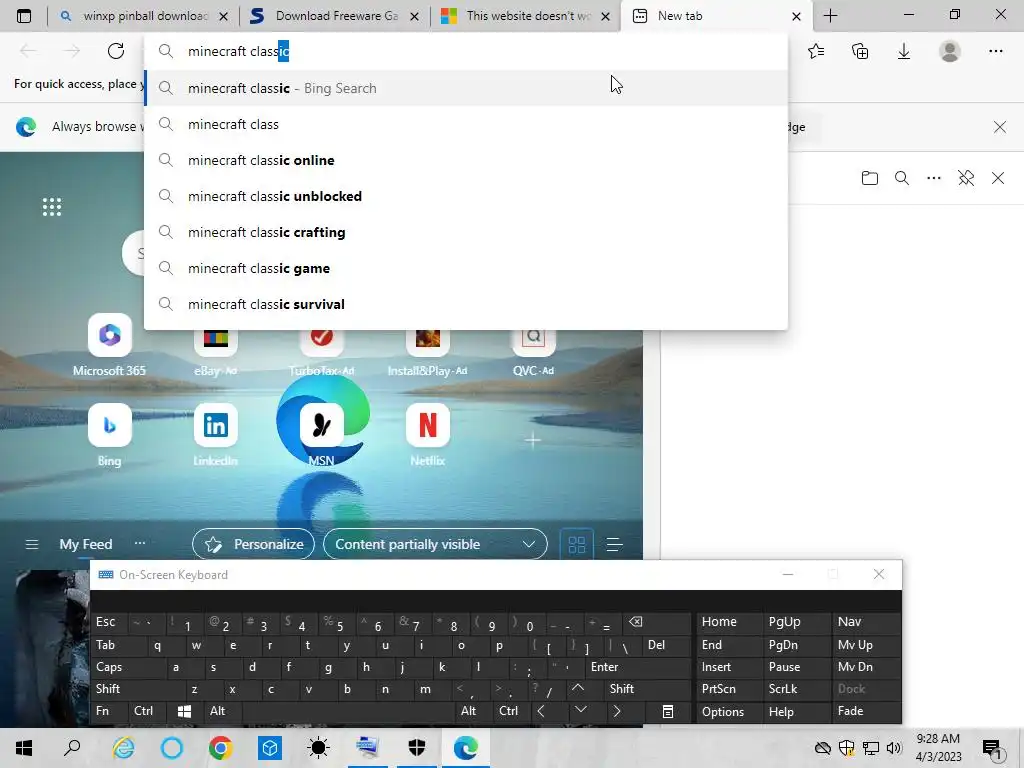Open the Collections icon in toolbar
This screenshot has width=1024, height=768.
click(x=860, y=51)
